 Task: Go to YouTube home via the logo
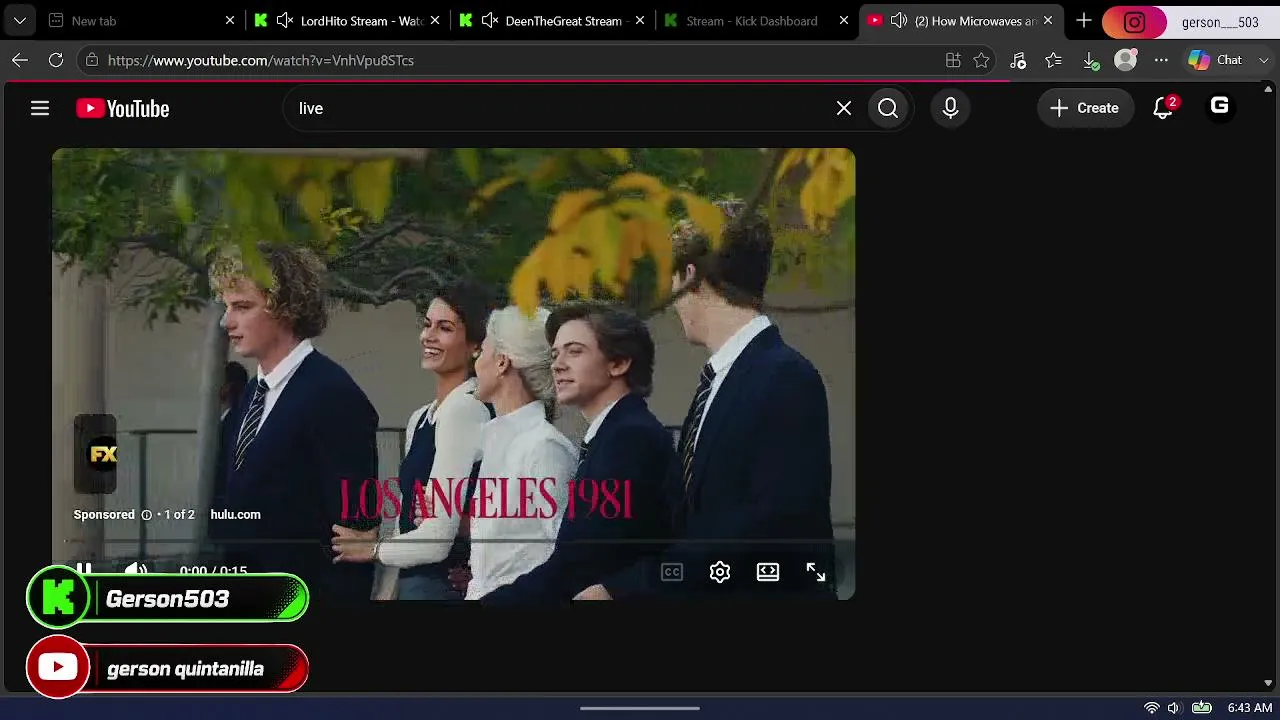click(123, 108)
